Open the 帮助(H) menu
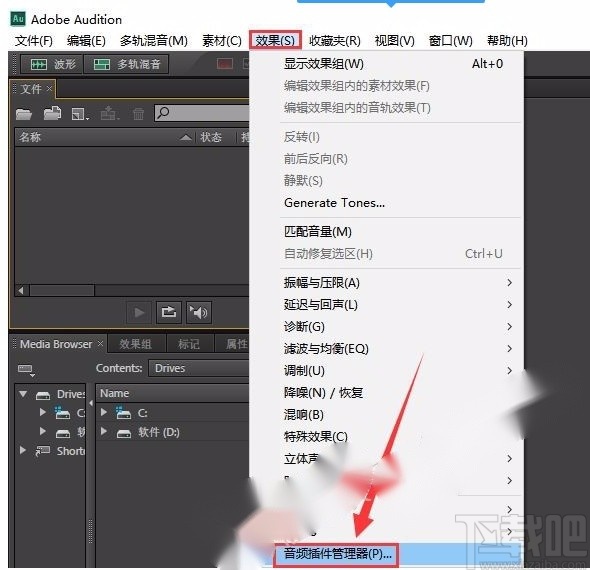Image resolution: width=590 pixels, height=570 pixels. [507, 40]
